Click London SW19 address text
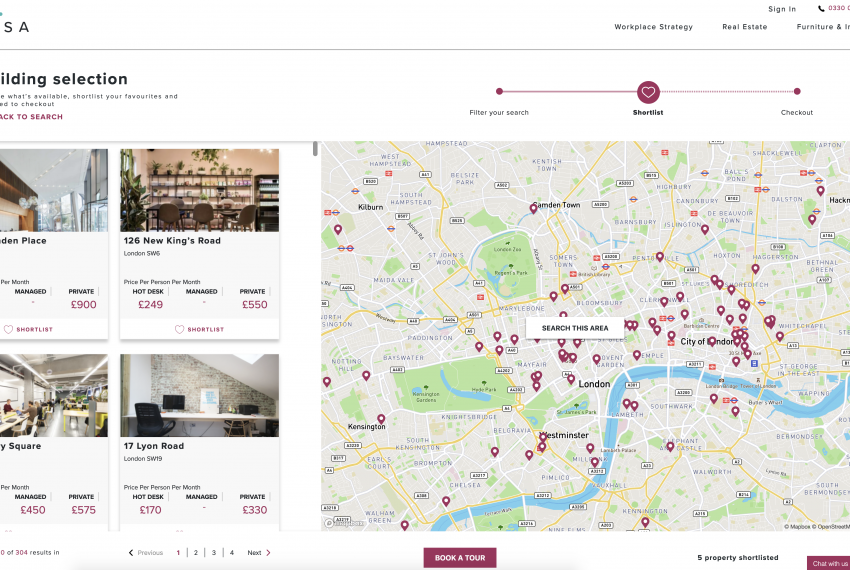The height and width of the screenshot is (570, 850). pos(143,459)
